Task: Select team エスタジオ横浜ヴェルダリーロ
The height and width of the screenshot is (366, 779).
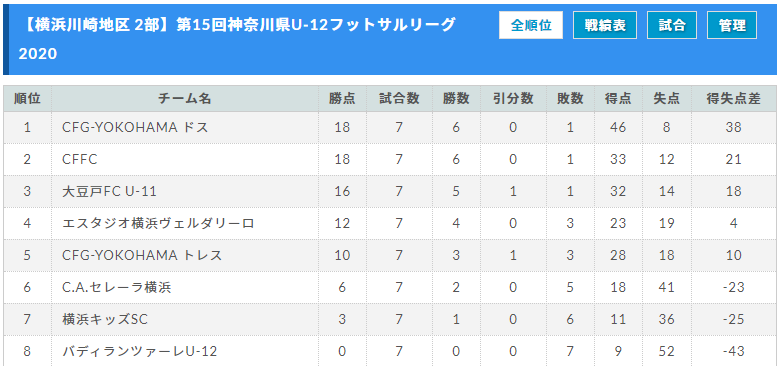Action: (158, 223)
